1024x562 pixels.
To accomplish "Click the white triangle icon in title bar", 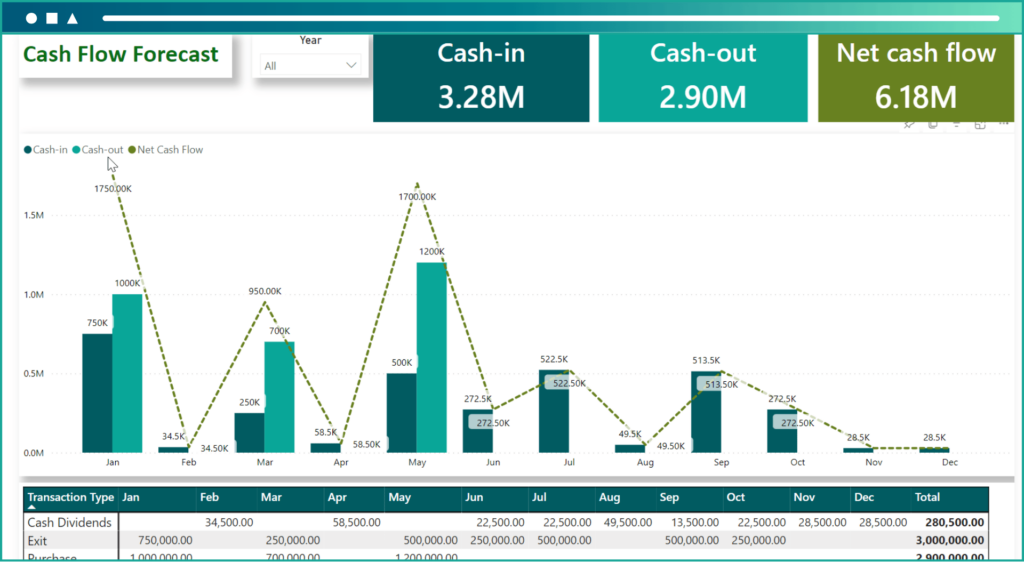I will tap(73, 18).
